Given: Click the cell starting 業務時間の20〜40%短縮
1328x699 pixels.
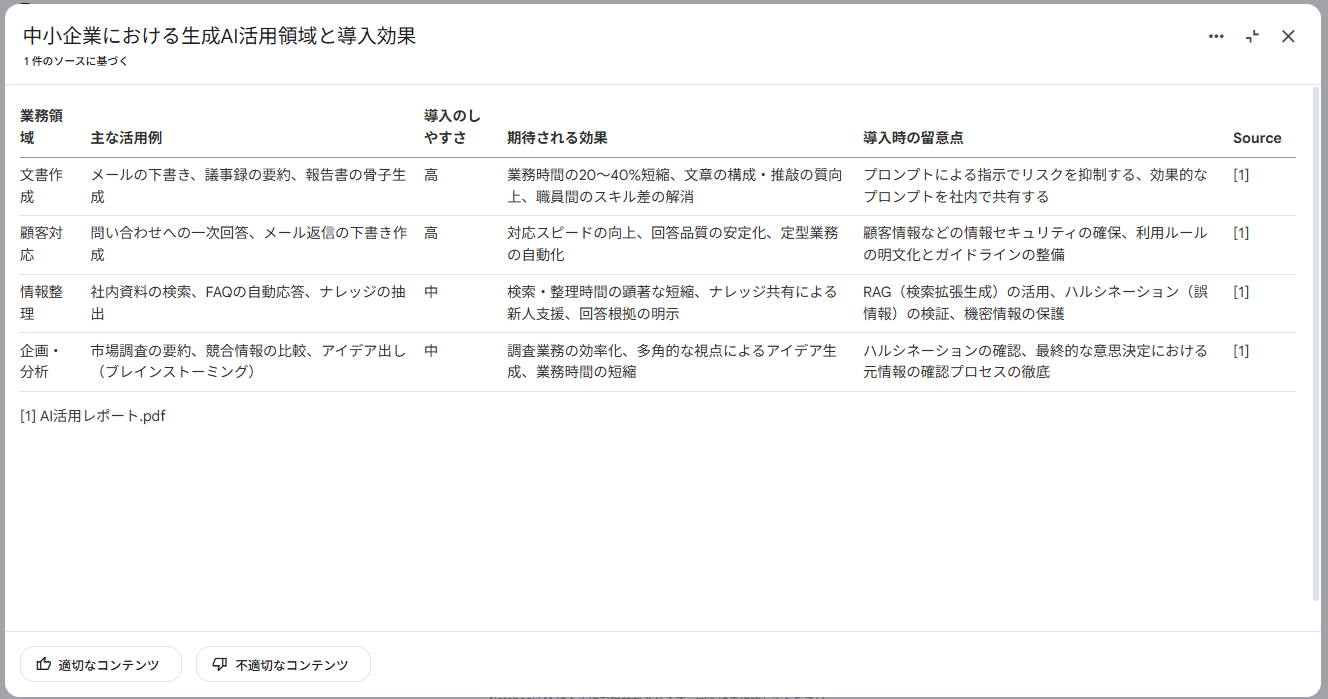Looking at the screenshot, I should pyautogui.click(x=675, y=186).
